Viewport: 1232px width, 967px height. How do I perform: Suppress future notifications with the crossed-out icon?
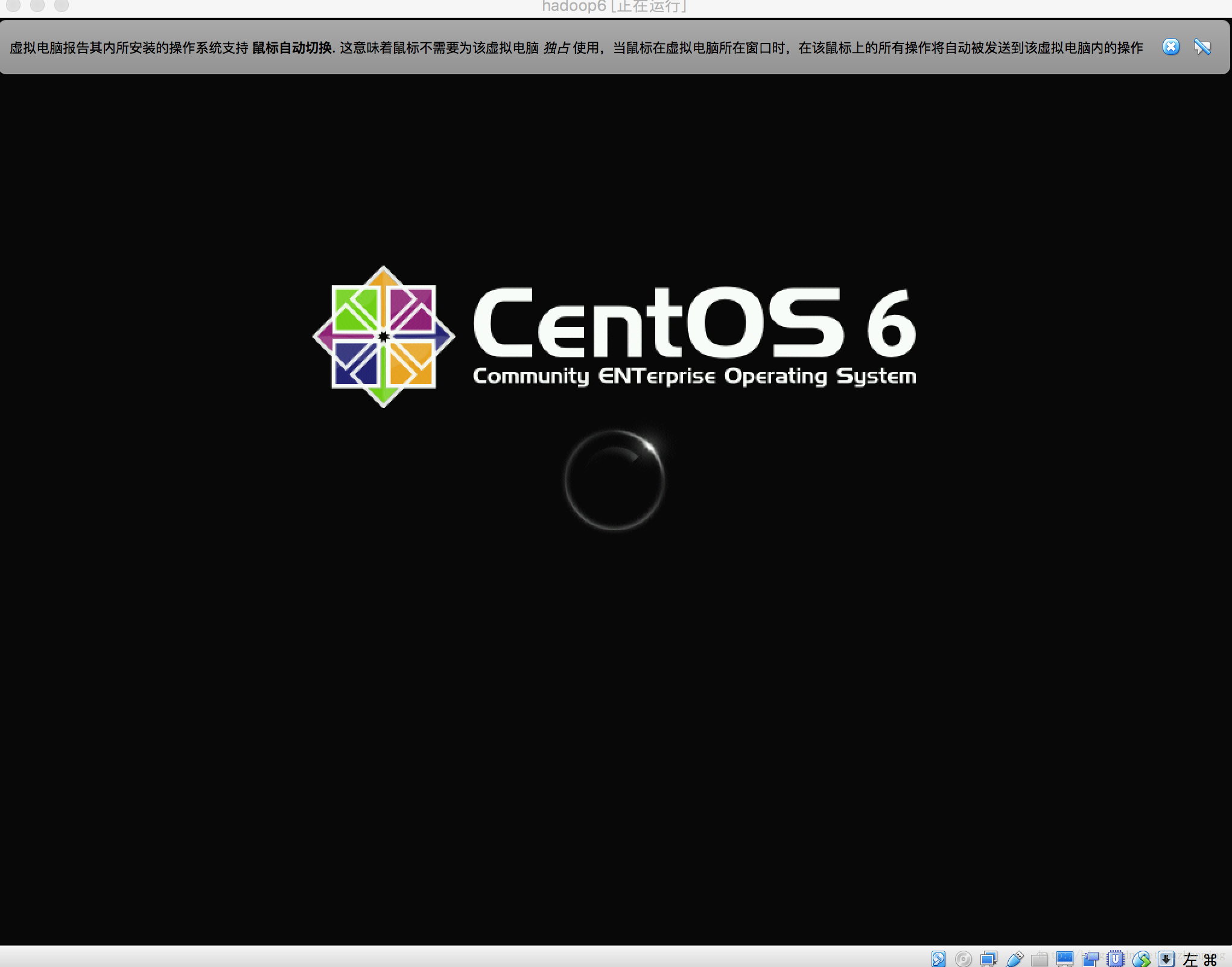1202,47
